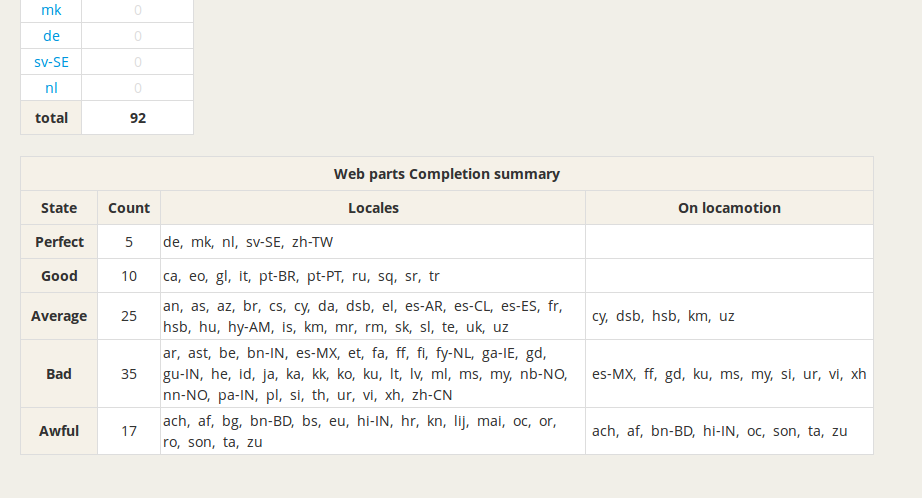The width and height of the screenshot is (922, 498).
Task: Click the Locales column header
Action: point(373,208)
